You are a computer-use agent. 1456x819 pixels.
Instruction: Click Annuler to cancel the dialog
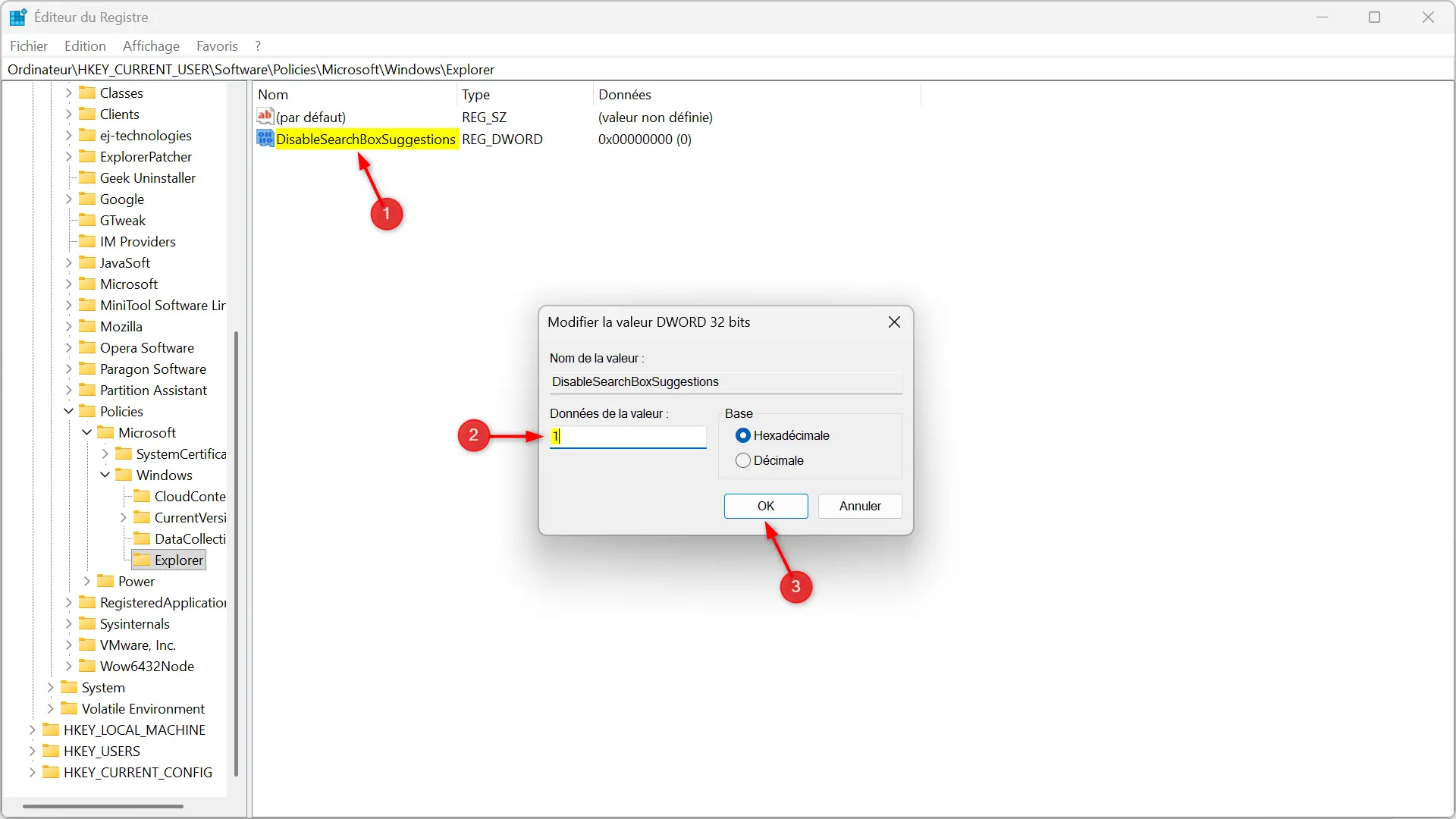point(860,506)
